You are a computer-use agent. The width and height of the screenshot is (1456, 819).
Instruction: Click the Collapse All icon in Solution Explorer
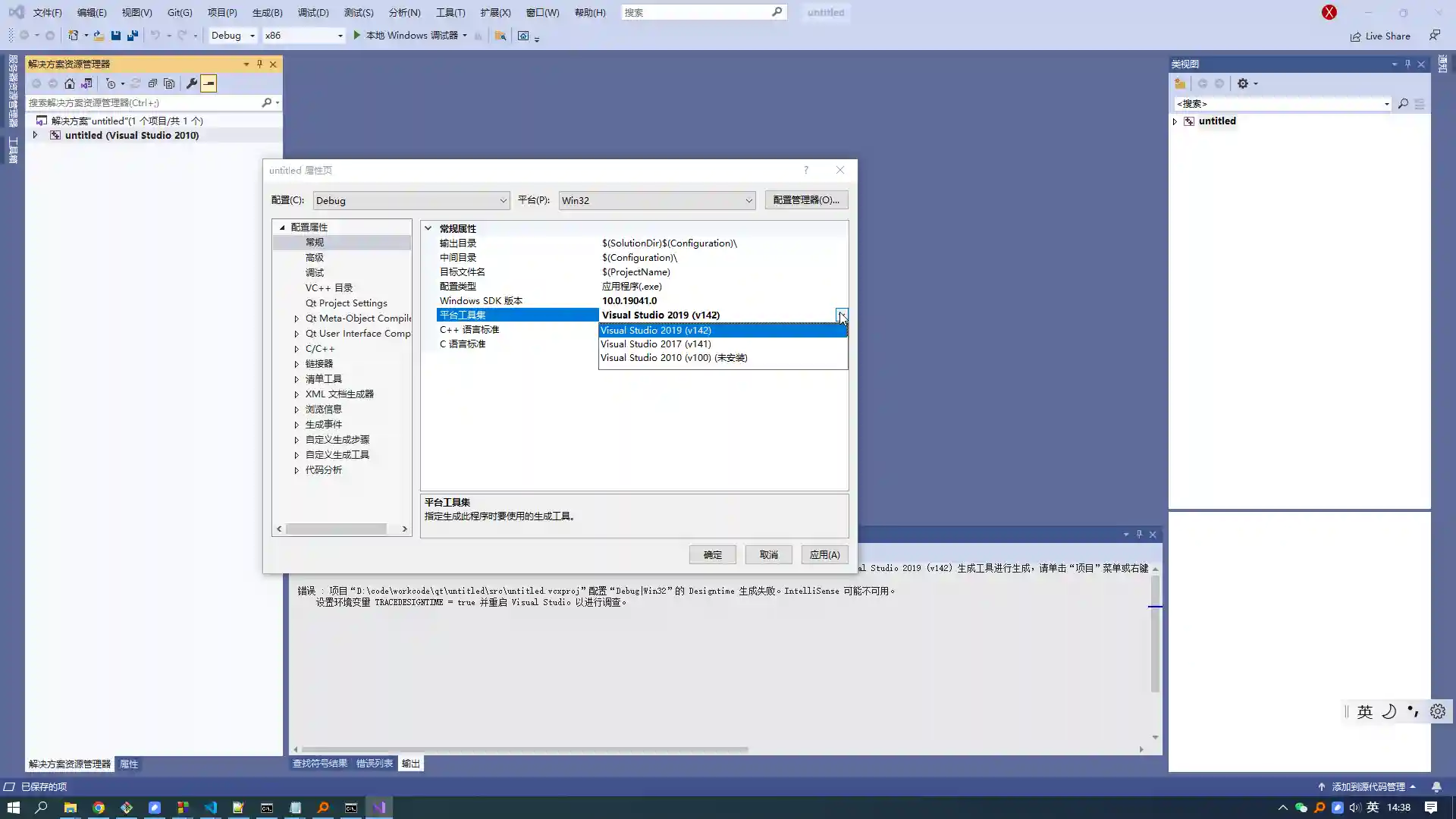click(152, 83)
